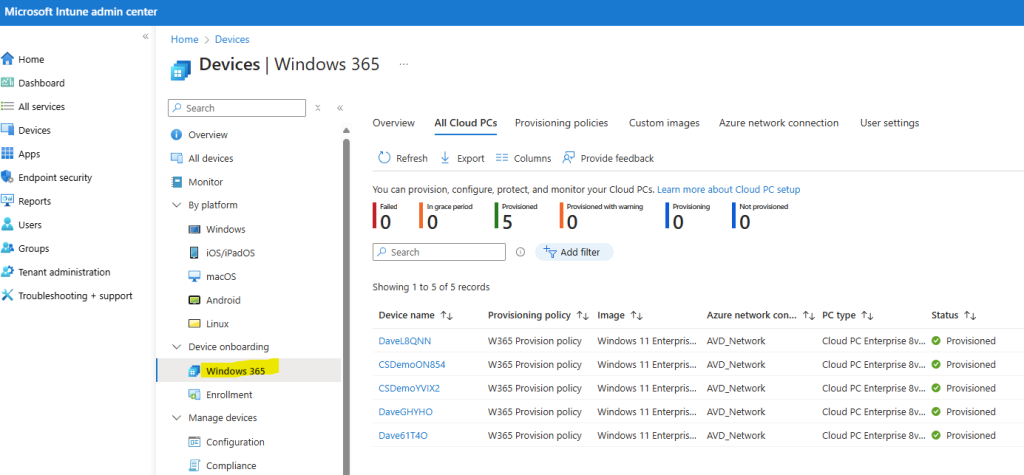Clear the Devices menu search with X
1024x475 pixels.
pos(317,108)
